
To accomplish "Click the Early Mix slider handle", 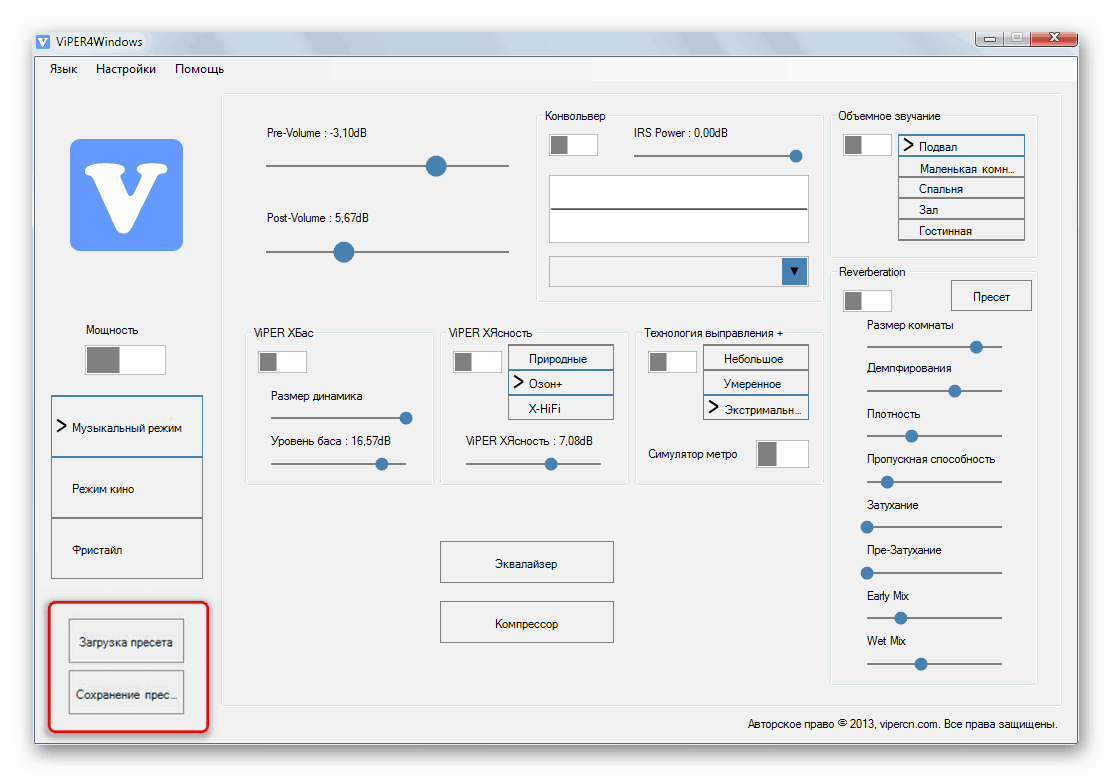I will (x=901, y=618).
